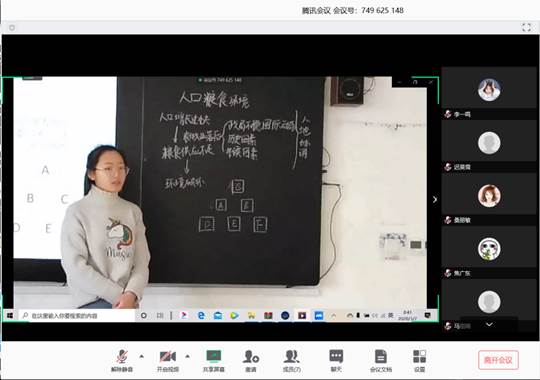Open the Members (成员) list
Image resolution: width=540 pixels, height=380 pixels.
point(292,360)
